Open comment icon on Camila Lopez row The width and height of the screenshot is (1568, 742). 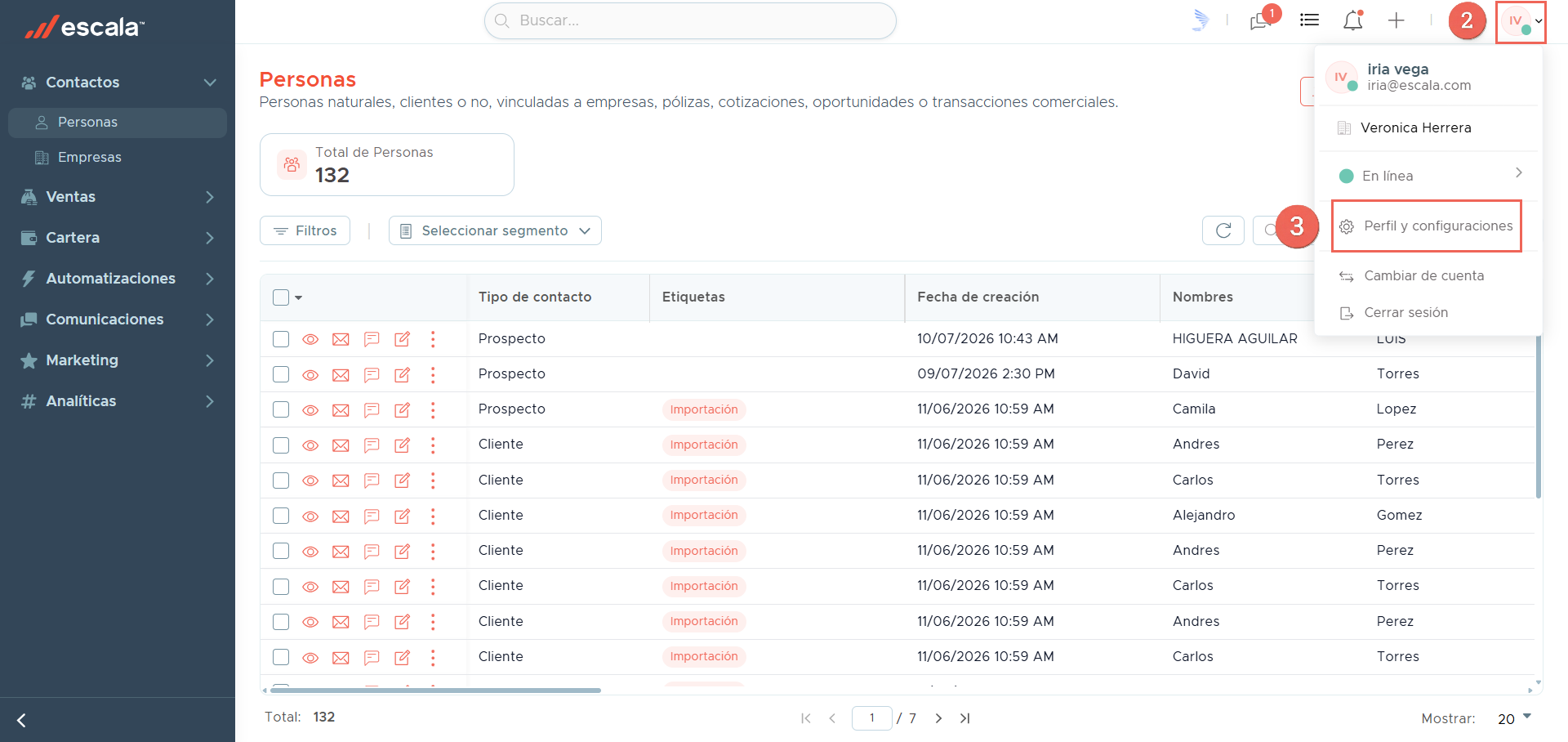coord(372,409)
